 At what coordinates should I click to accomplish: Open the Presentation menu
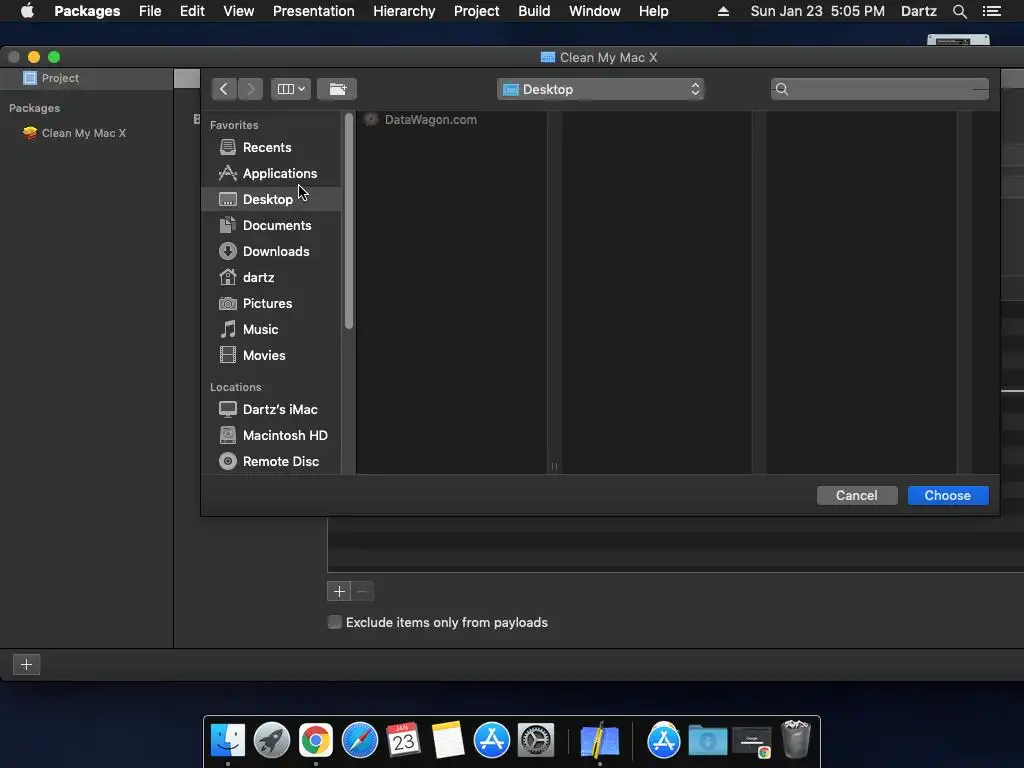pos(313,11)
